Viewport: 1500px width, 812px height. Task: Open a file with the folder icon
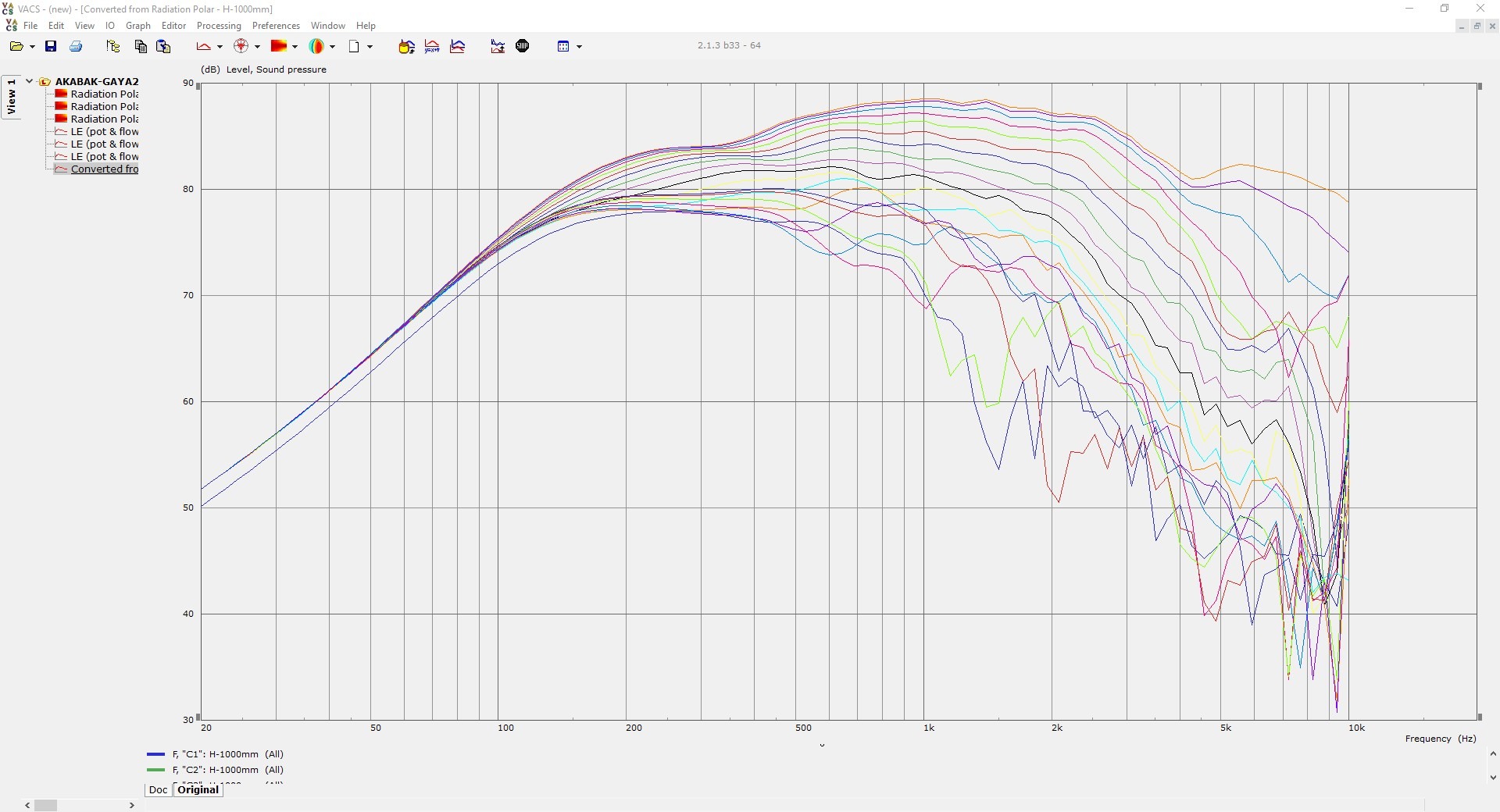[x=16, y=46]
